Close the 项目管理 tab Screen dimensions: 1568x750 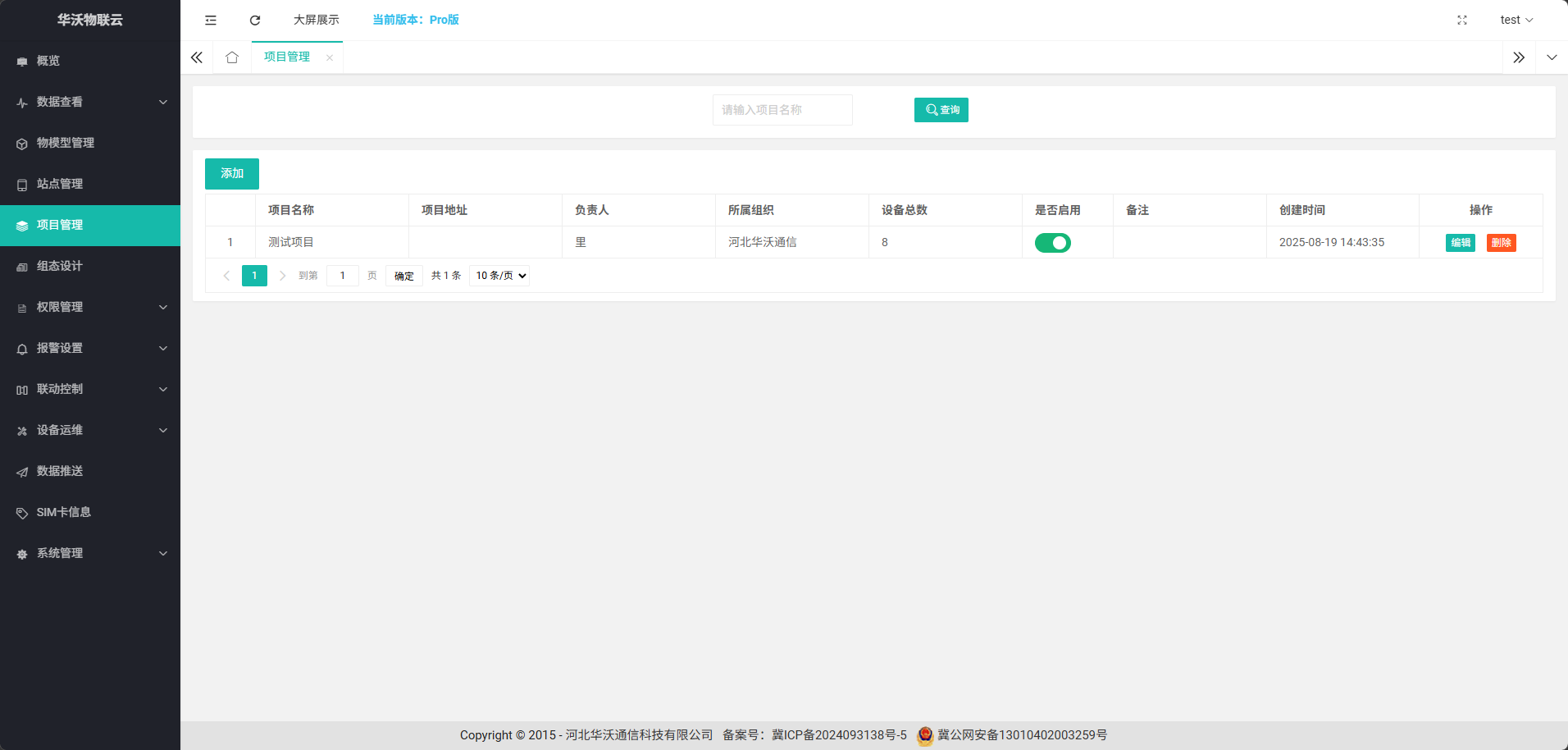pyautogui.click(x=330, y=57)
